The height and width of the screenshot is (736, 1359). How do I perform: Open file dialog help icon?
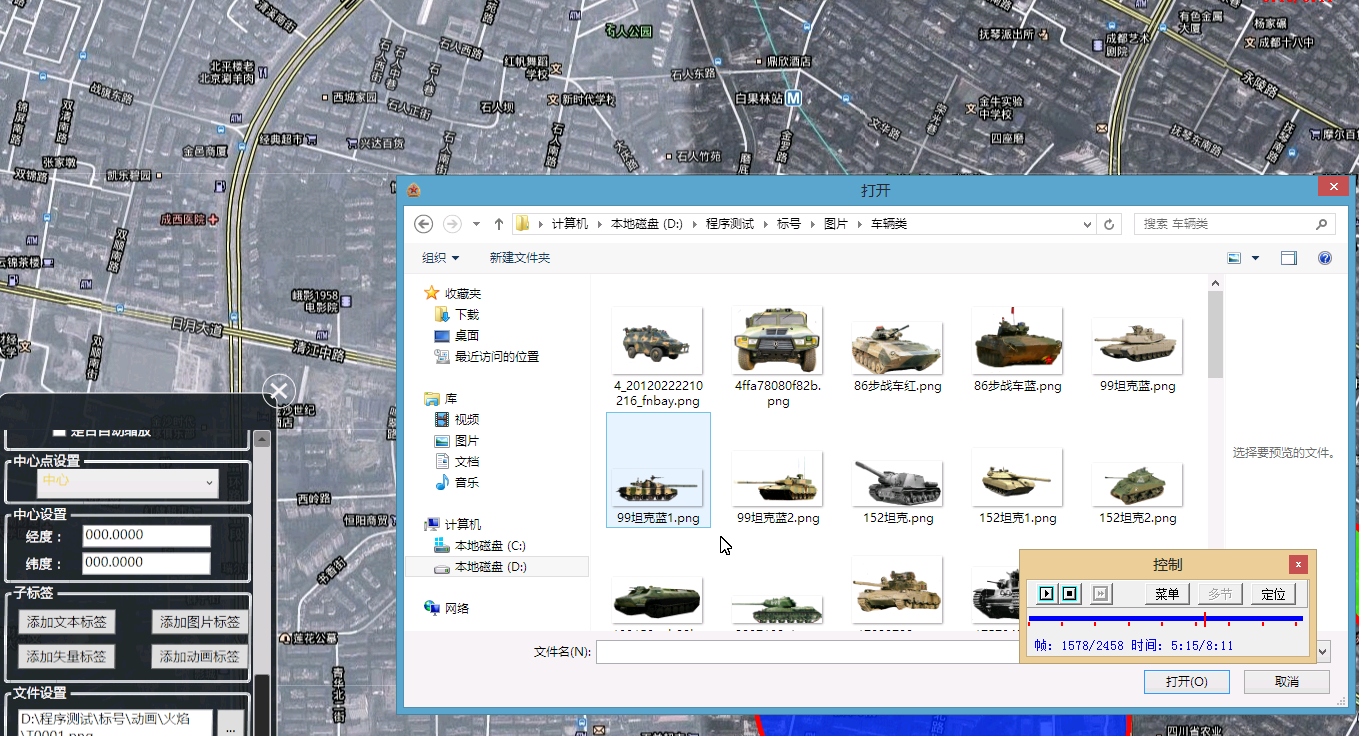[x=1325, y=258]
